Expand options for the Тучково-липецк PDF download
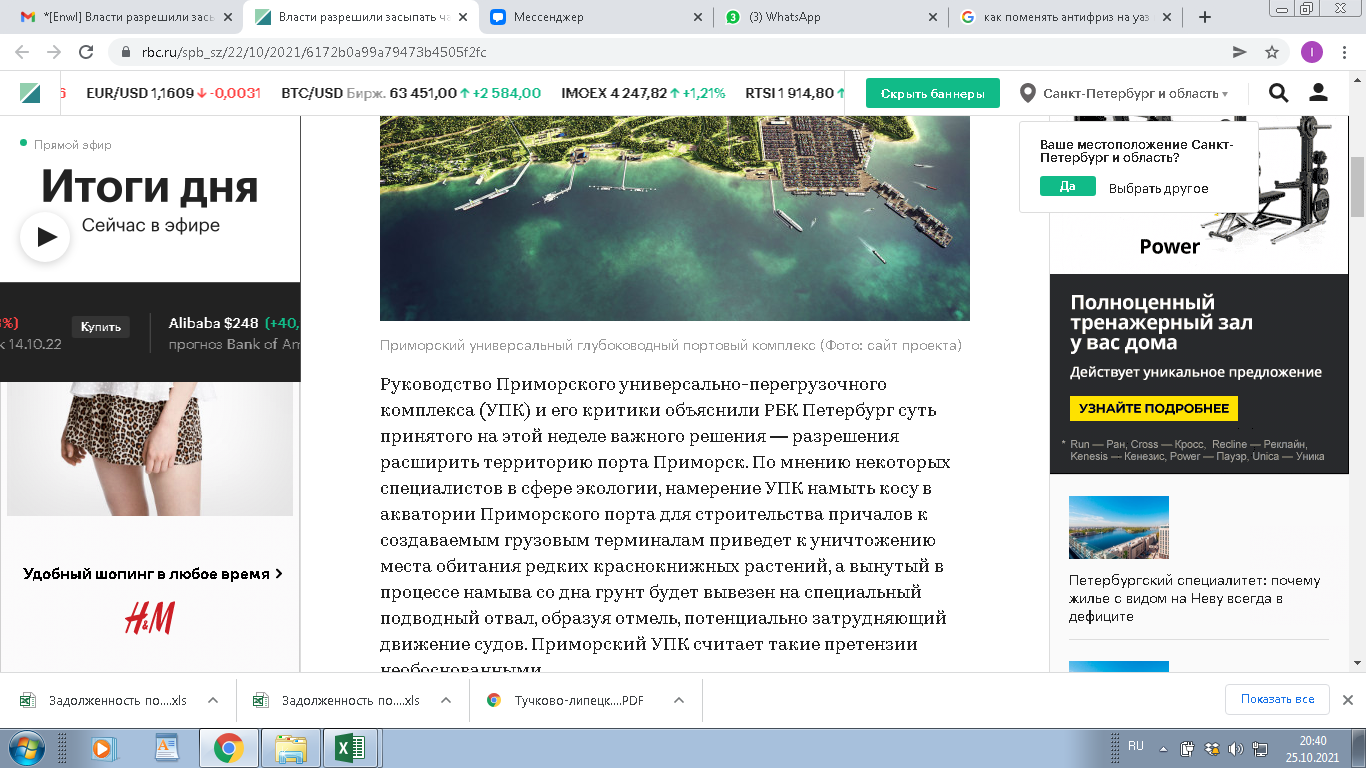Screen dimensions: 1366x768 click(679, 700)
